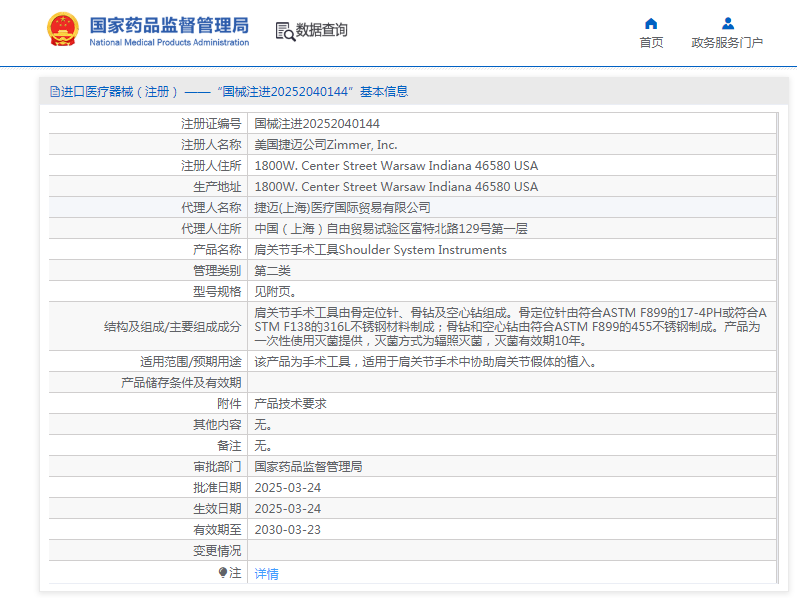
Task: Click the intended use description text
Action: pyautogui.click(x=425, y=362)
